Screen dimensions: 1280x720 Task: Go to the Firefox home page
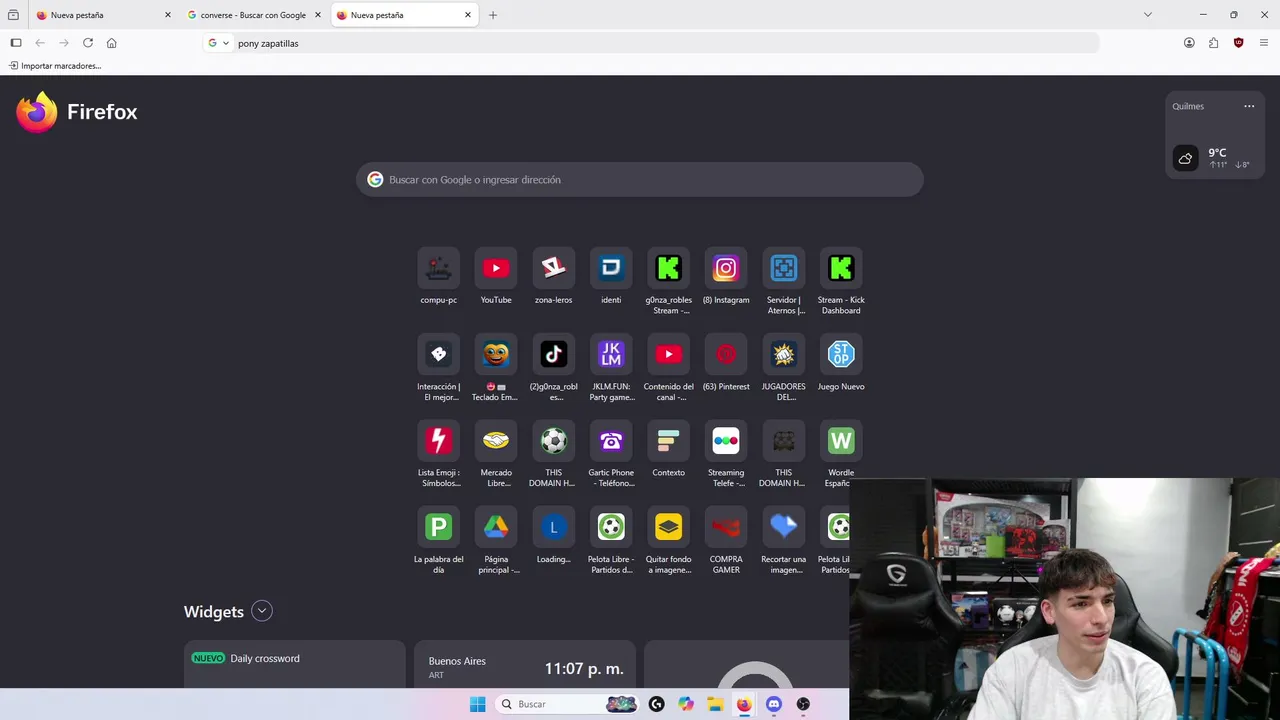pos(112,43)
